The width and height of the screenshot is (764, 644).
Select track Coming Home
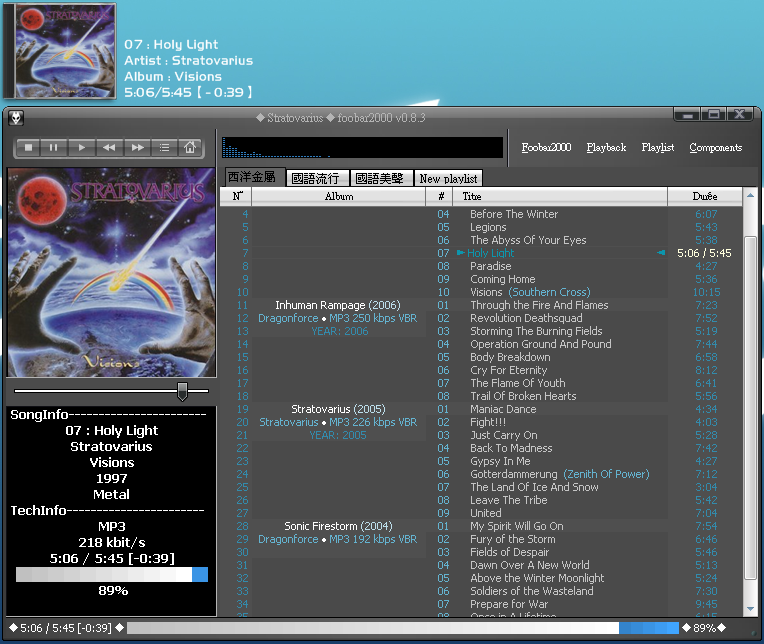tap(502, 279)
